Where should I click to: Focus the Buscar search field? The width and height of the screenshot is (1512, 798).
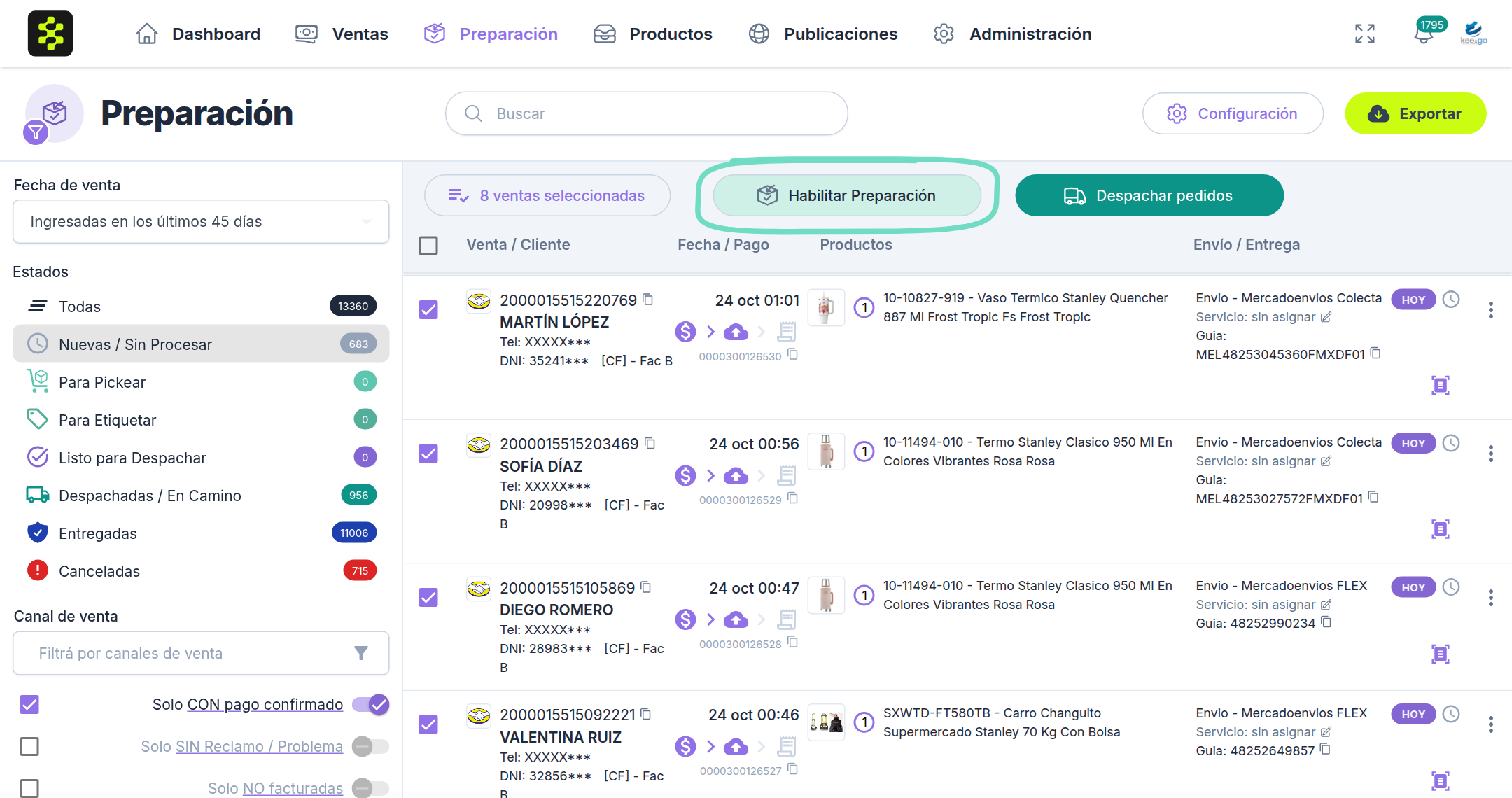[x=647, y=113]
